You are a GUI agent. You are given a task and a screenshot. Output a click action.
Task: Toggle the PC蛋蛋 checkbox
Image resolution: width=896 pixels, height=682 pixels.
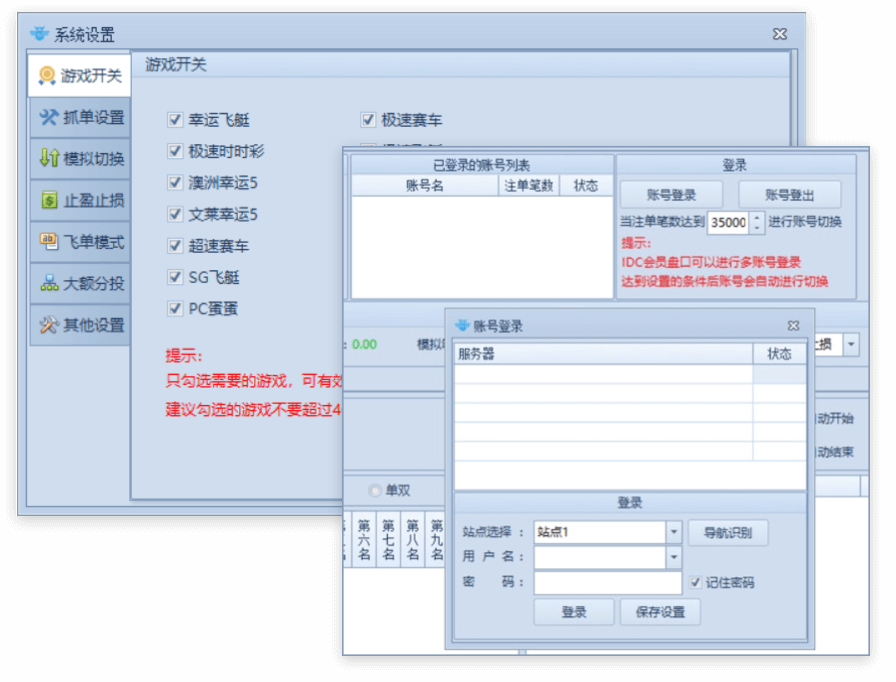coord(174,308)
